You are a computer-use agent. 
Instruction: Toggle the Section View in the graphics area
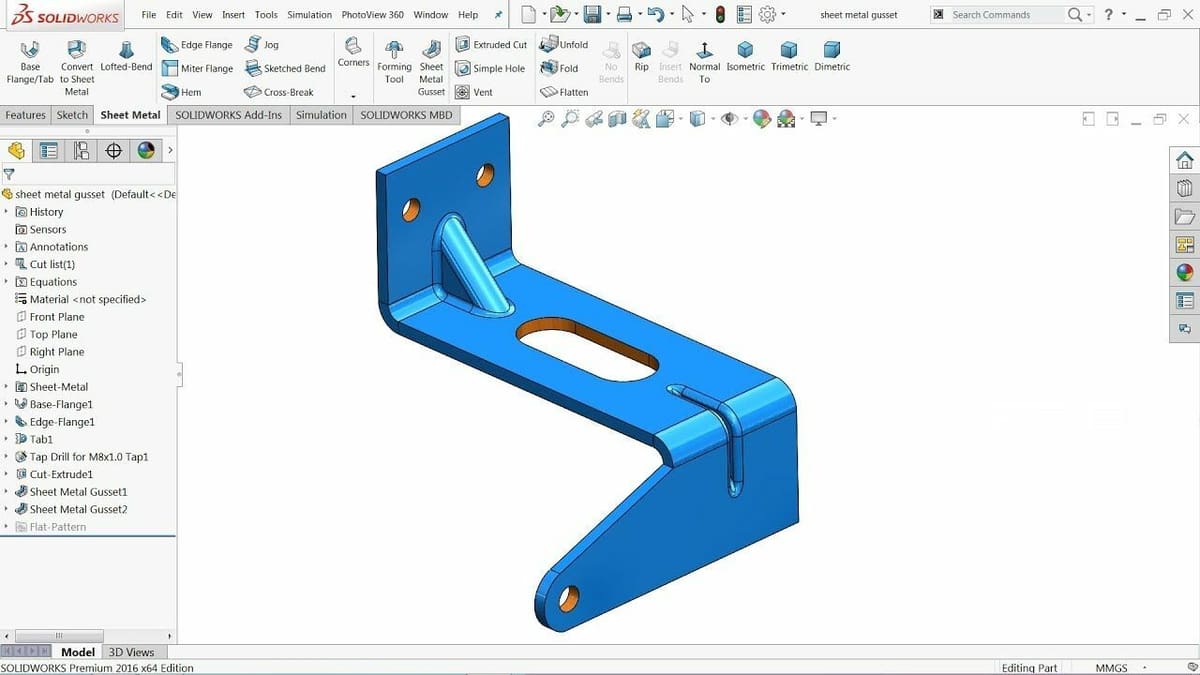click(618, 118)
